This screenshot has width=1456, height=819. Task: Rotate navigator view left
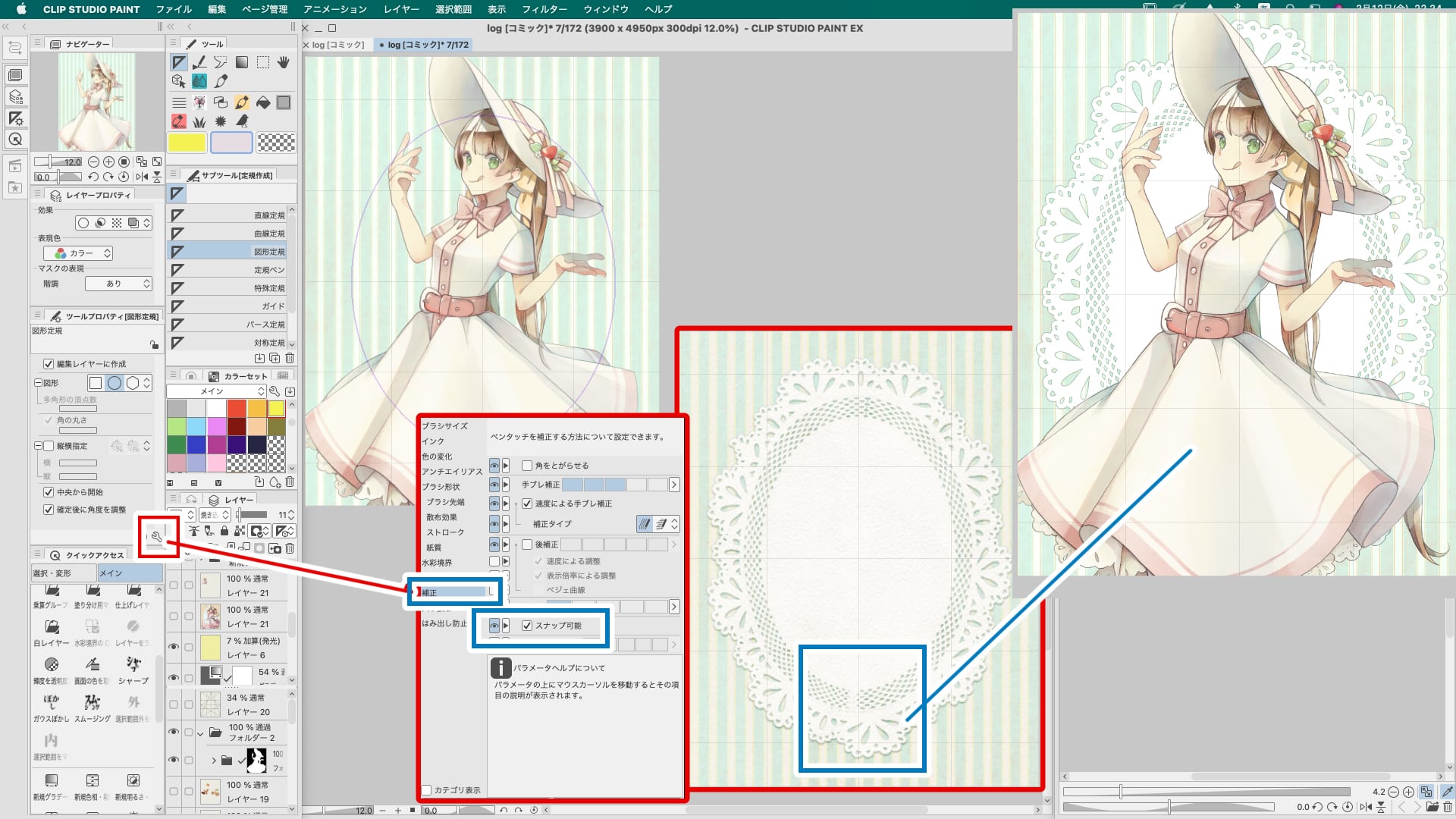[93, 177]
